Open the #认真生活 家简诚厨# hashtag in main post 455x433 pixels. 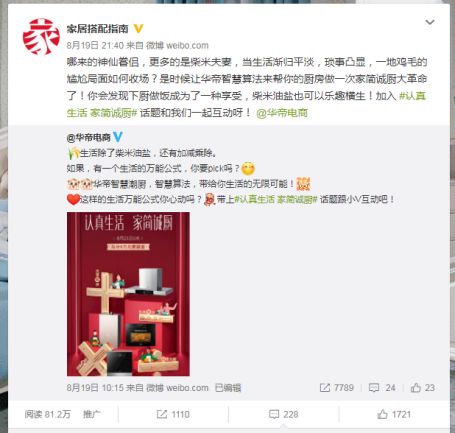[246, 104]
